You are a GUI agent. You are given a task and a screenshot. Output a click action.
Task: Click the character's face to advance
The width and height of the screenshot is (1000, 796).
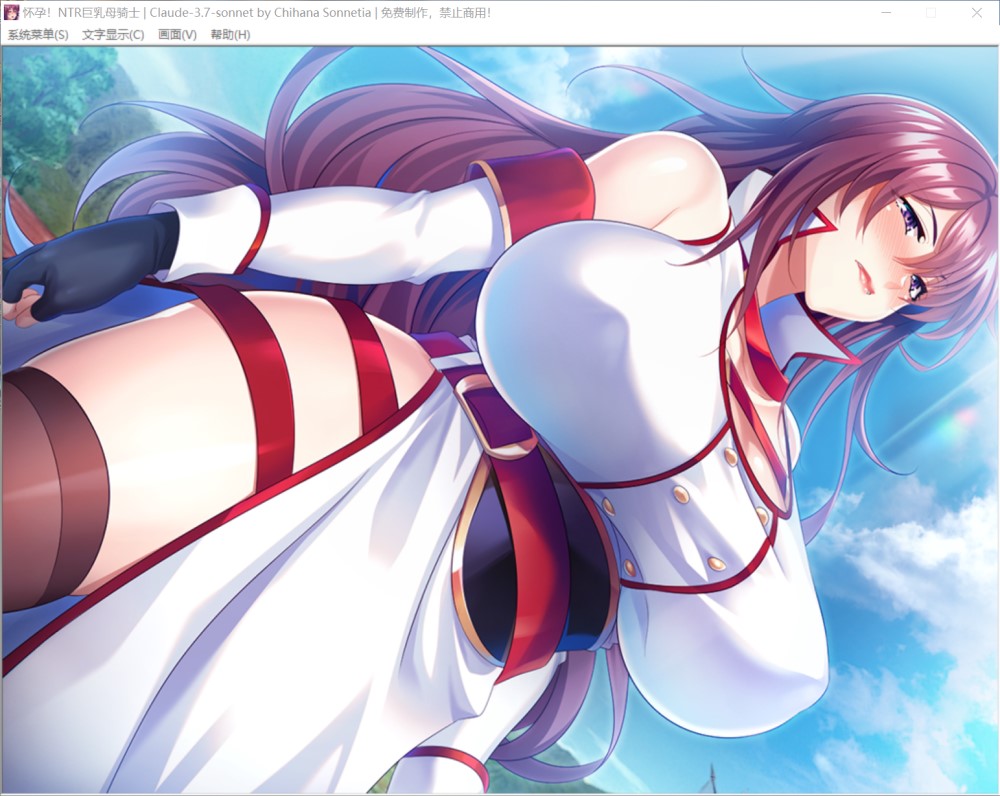click(880, 260)
